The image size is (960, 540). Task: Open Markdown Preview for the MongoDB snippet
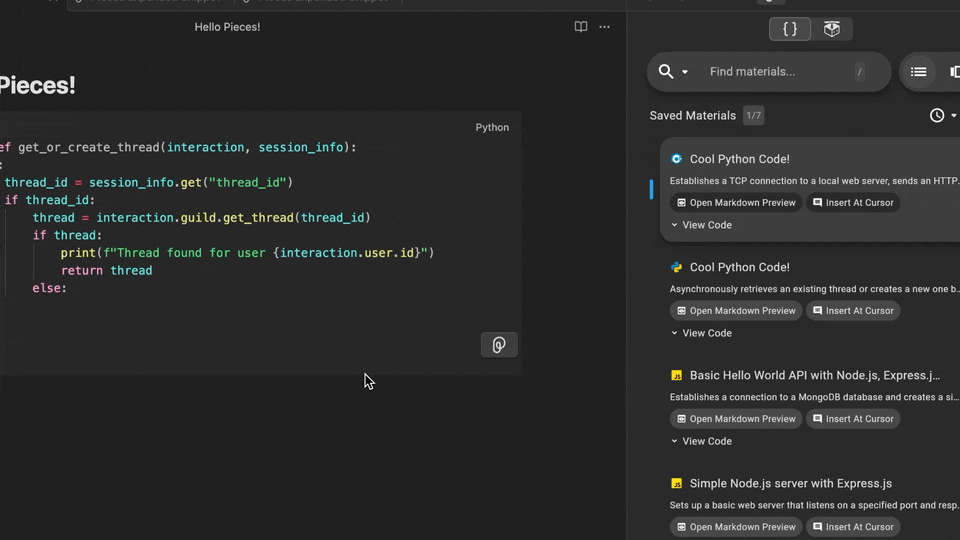[736, 419]
